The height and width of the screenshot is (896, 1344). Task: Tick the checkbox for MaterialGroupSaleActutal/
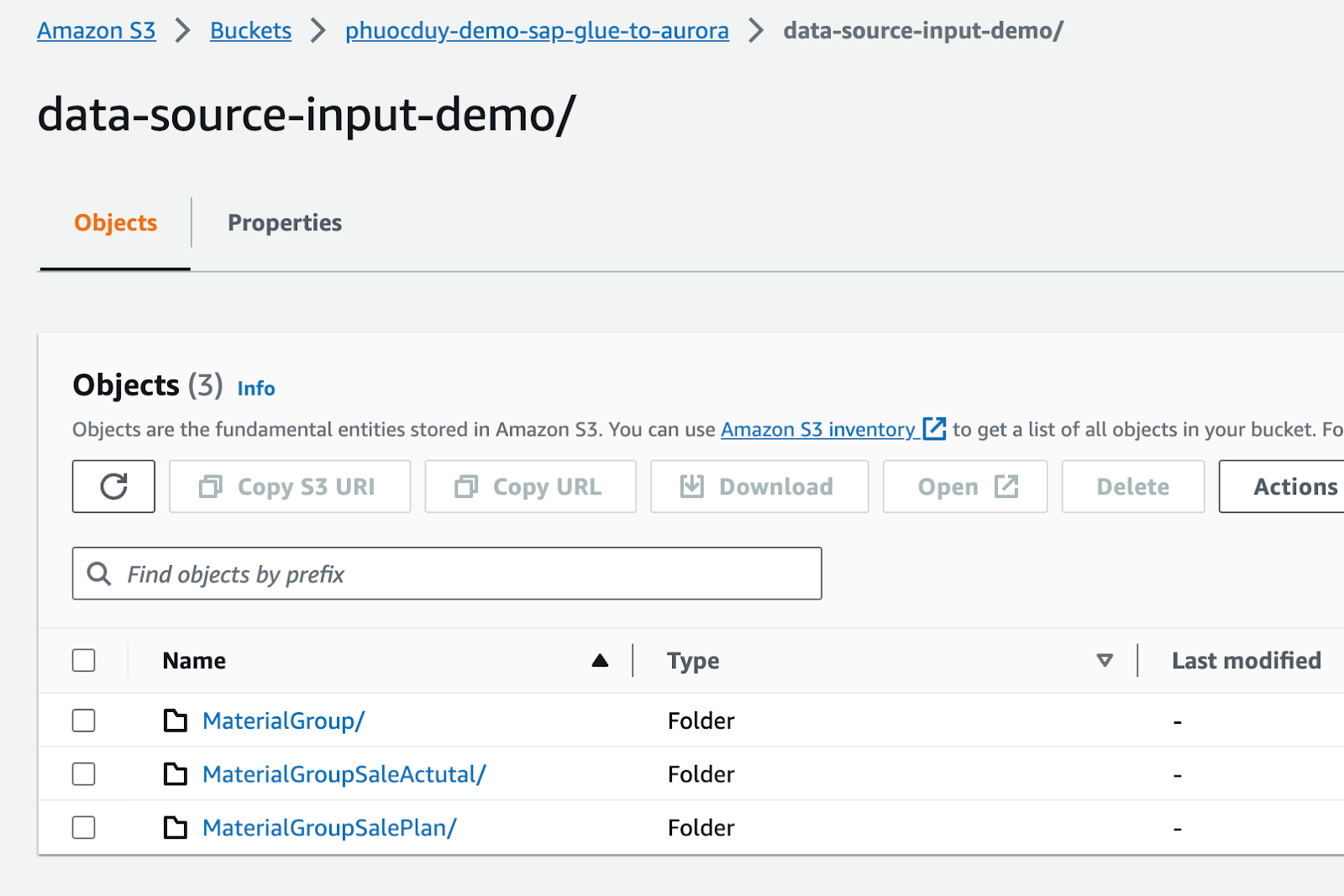(x=84, y=773)
